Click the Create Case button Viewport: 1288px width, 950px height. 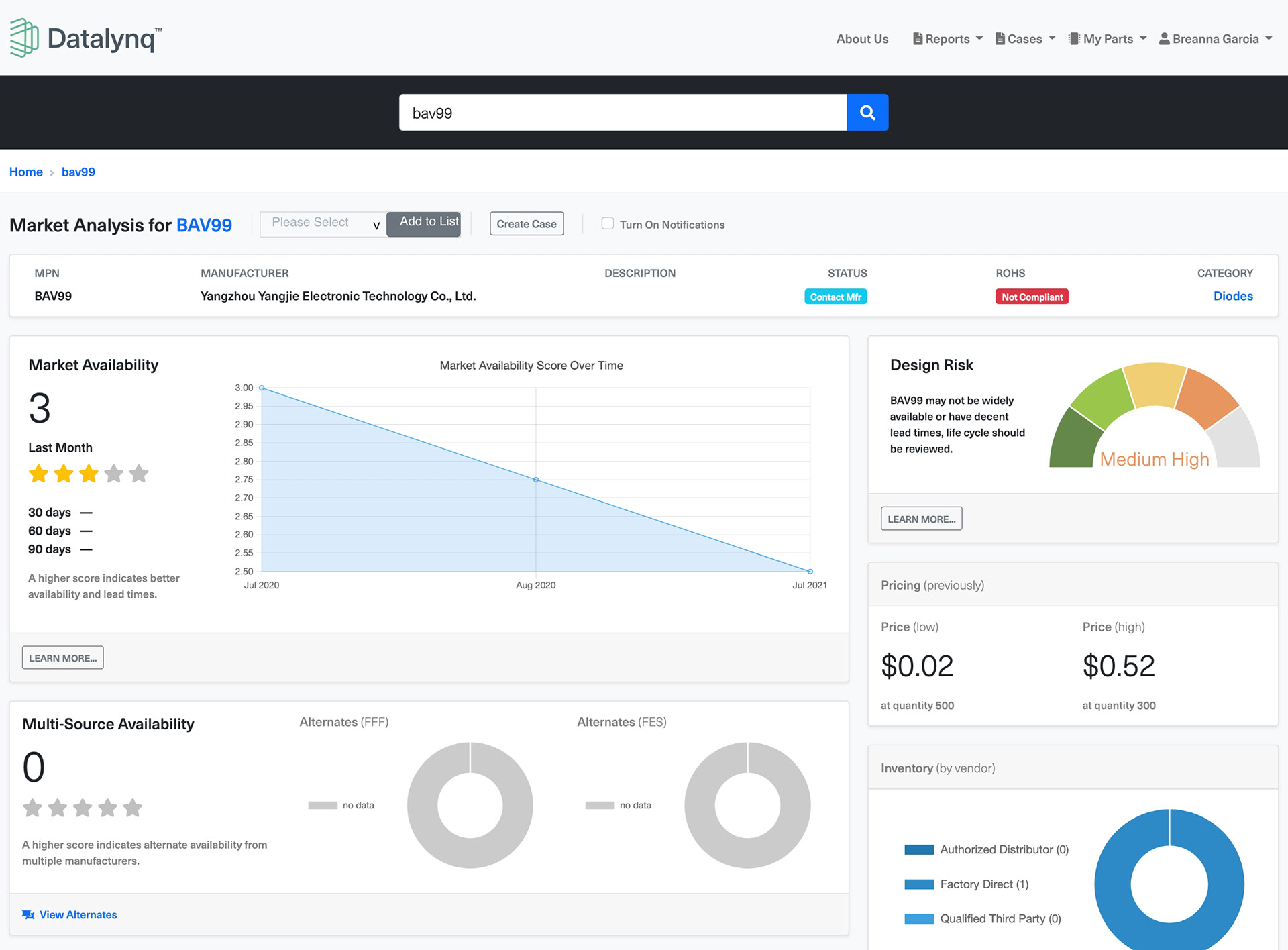pyautogui.click(x=527, y=224)
